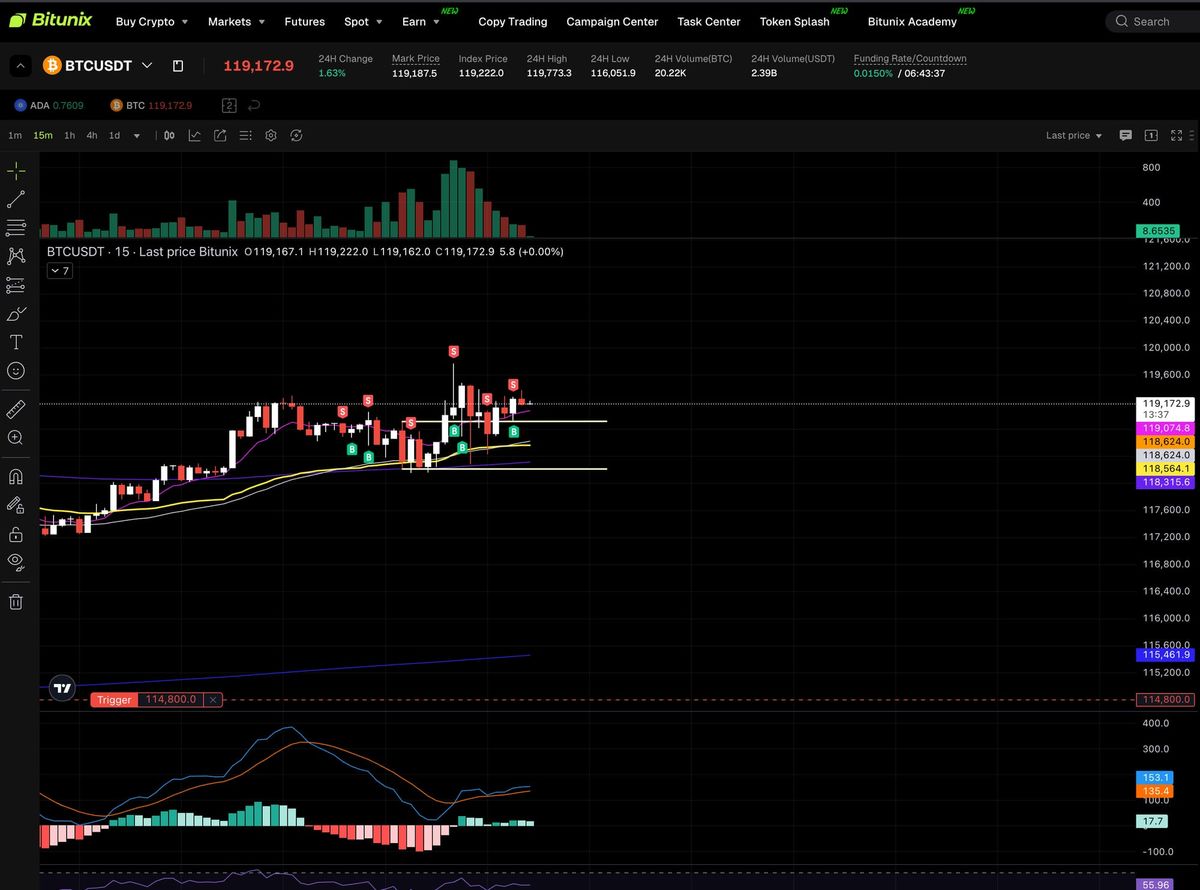1200x890 pixels.
Task: Open the Last price dropdown
Action: [x=1074, y=135]
